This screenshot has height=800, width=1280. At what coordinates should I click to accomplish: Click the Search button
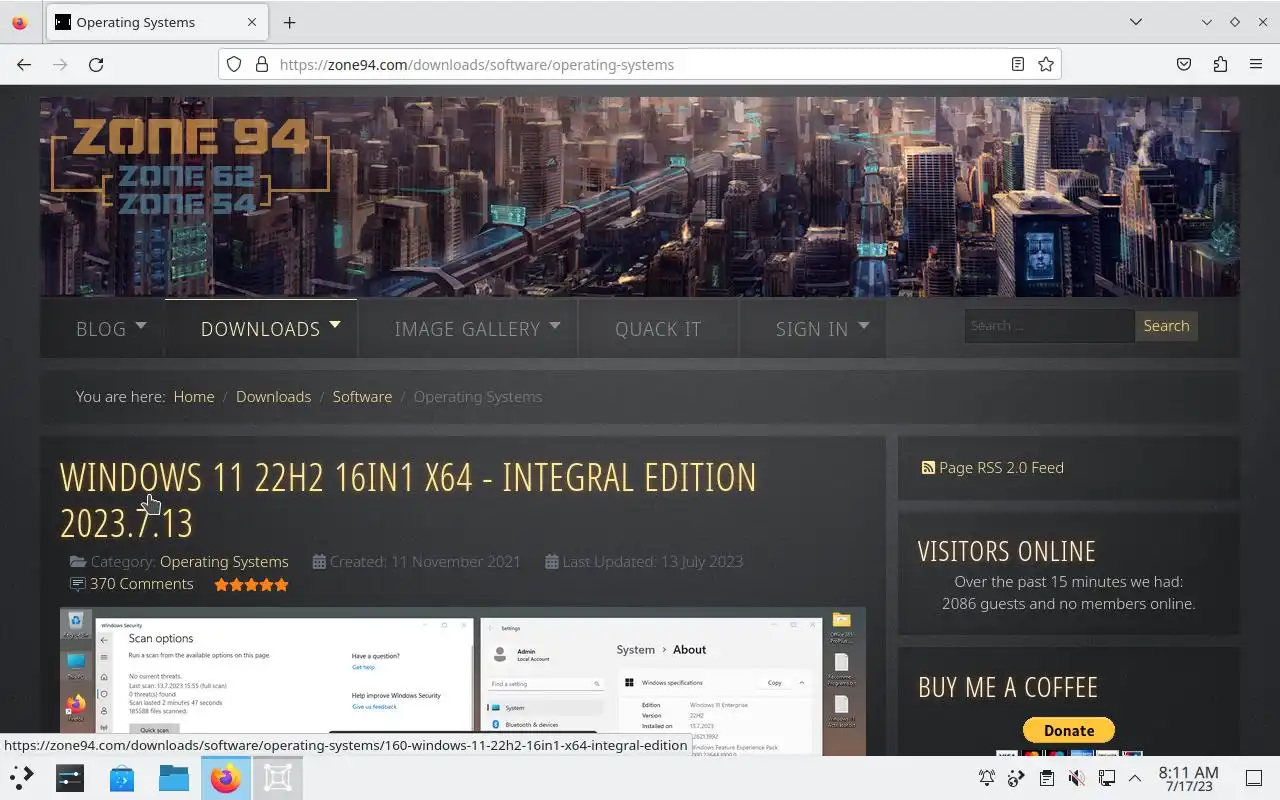pos(1166,326)
